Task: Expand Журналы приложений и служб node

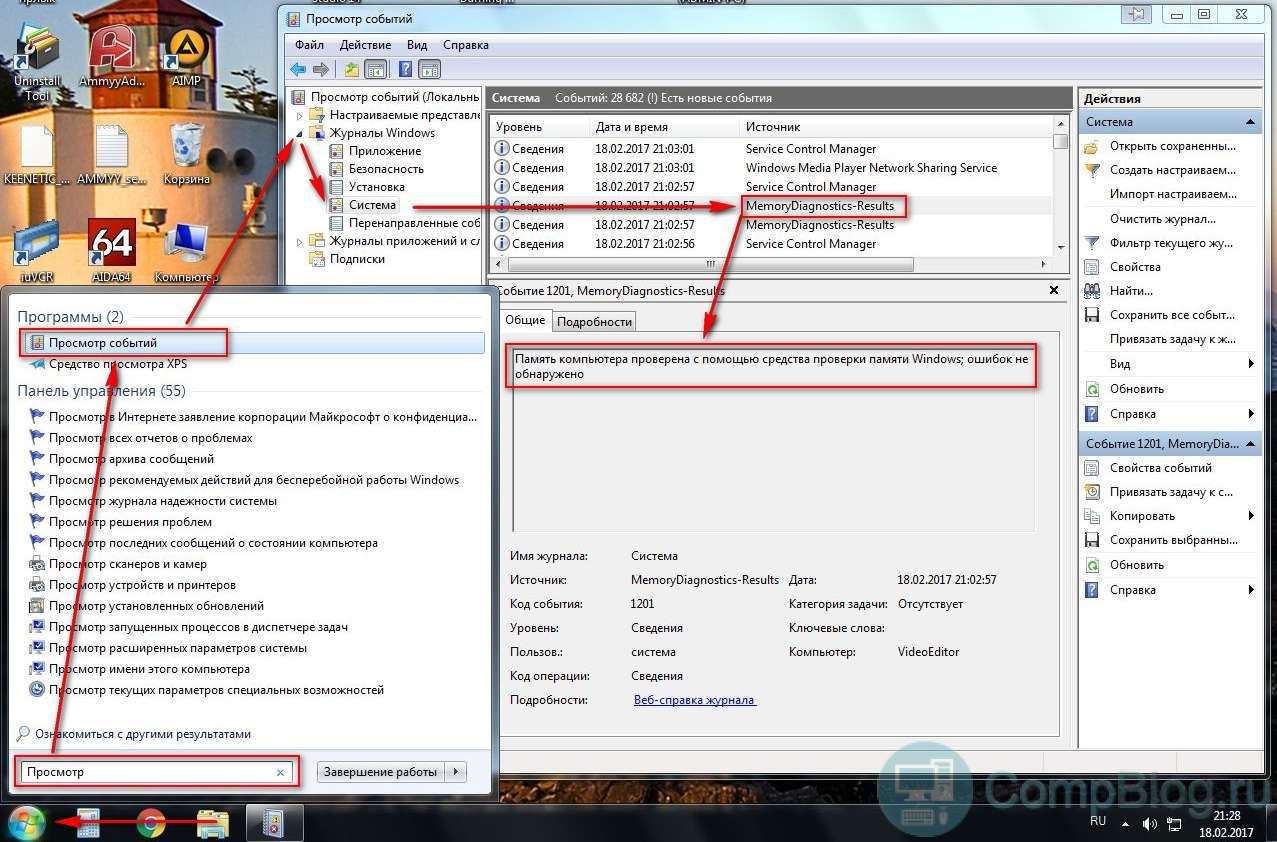Action: 299,241
